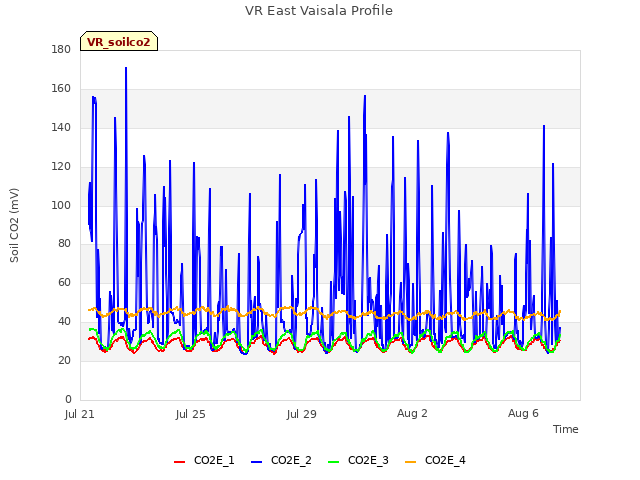The image size is (640, 480).
Task: Click the 180 y-axis tick label
Action: [x=61, y=50]
